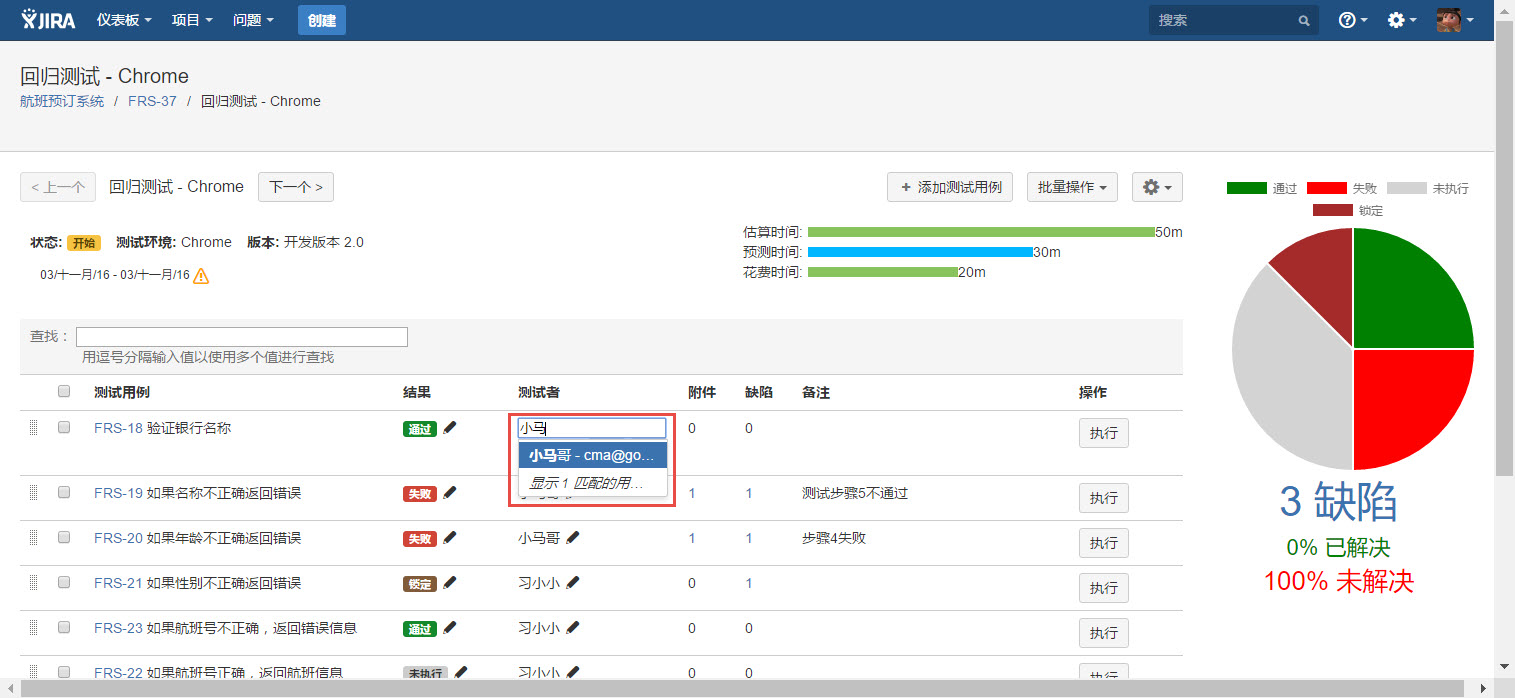Click the header search field
The image size is (1515, 698).
pyautogui.click(x=1233, y=20)
